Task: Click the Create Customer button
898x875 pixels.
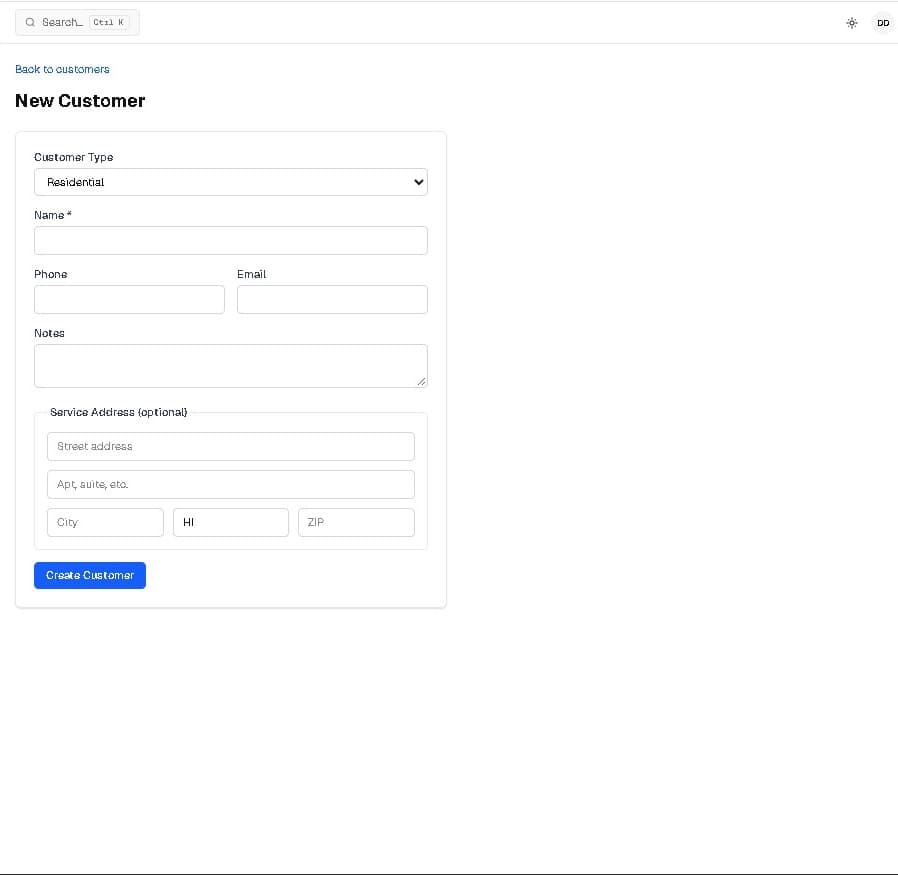Action: pyautogui.click(x=90, y=575)
